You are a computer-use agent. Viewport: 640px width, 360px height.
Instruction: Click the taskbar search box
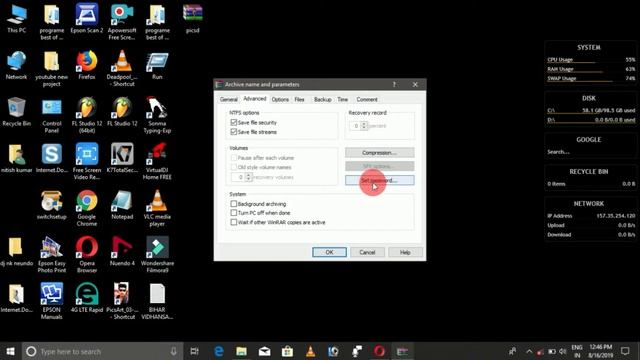pyautogui.click(x=101, y=351)
